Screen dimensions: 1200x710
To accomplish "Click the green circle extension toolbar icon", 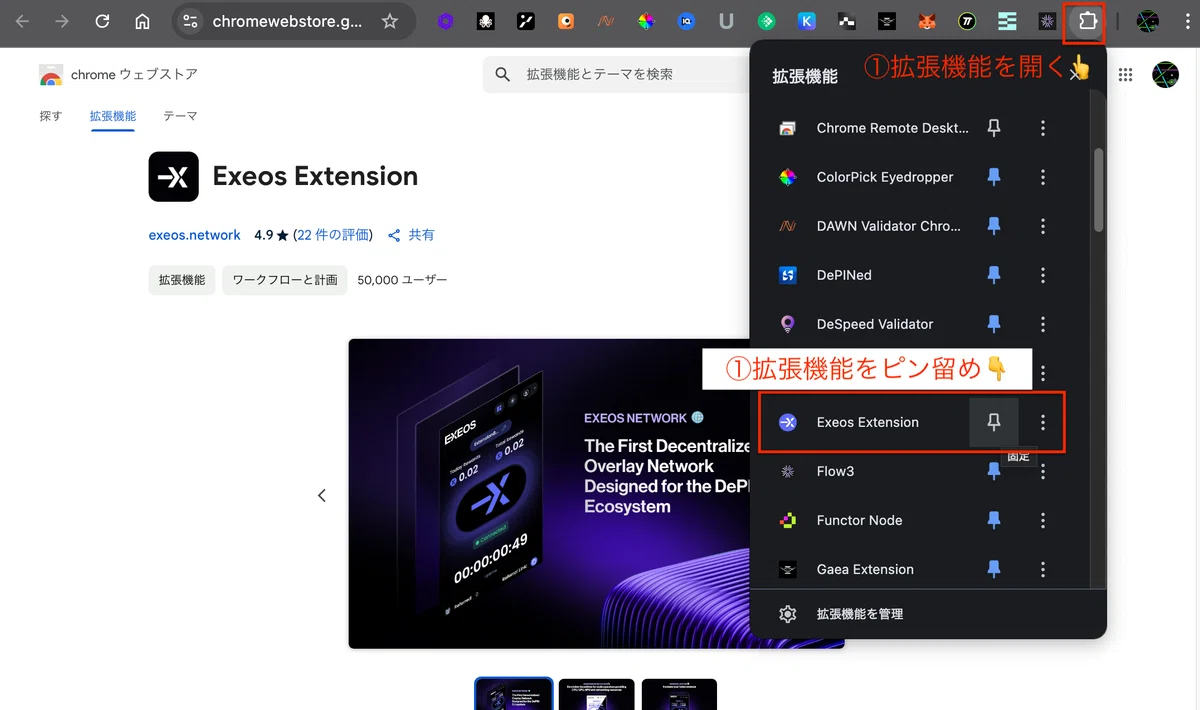I will click(x=767, y=21).
